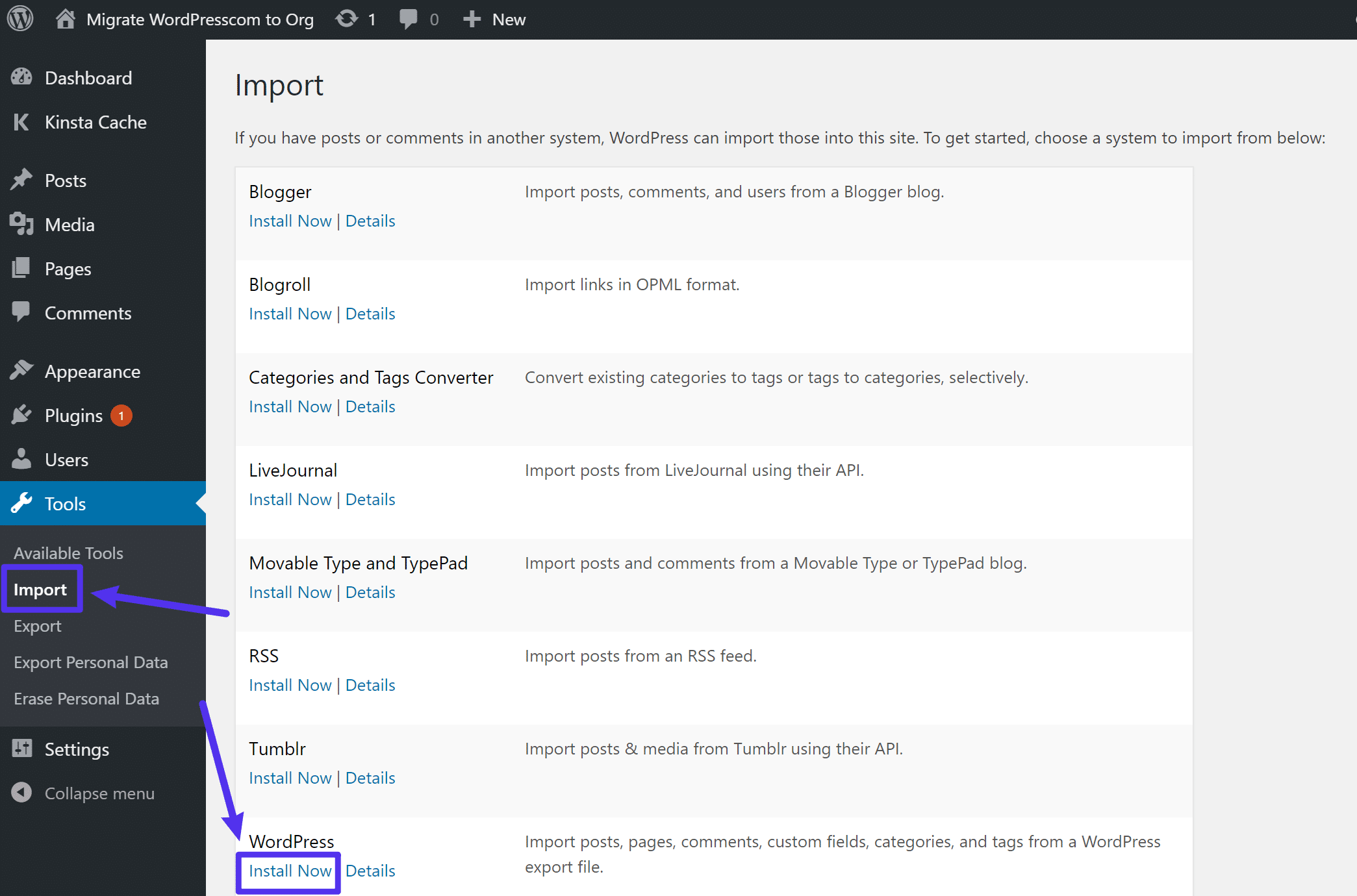The image size is (1357, 896).
Task: Open Details link for LiveJournal importer
Action: pos(370,499)
